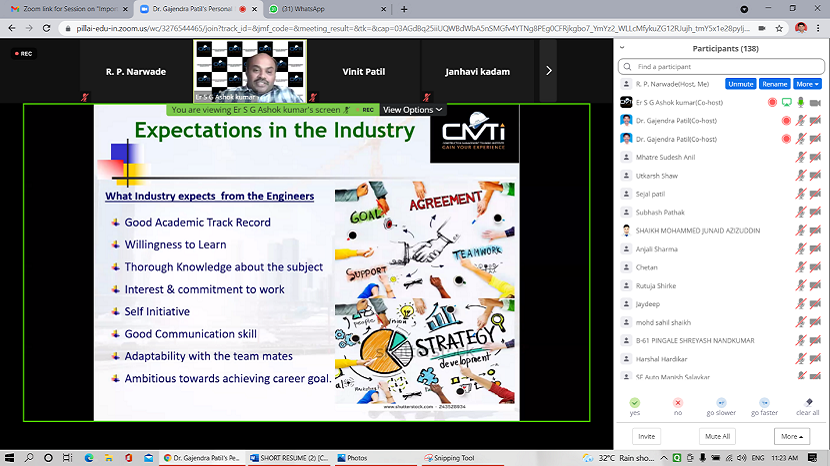Screen dimensions: 830x466
Task: Click participant B-61 PINGALE SHREYASH NANDKUMAR
Action: tap(695, 340)
